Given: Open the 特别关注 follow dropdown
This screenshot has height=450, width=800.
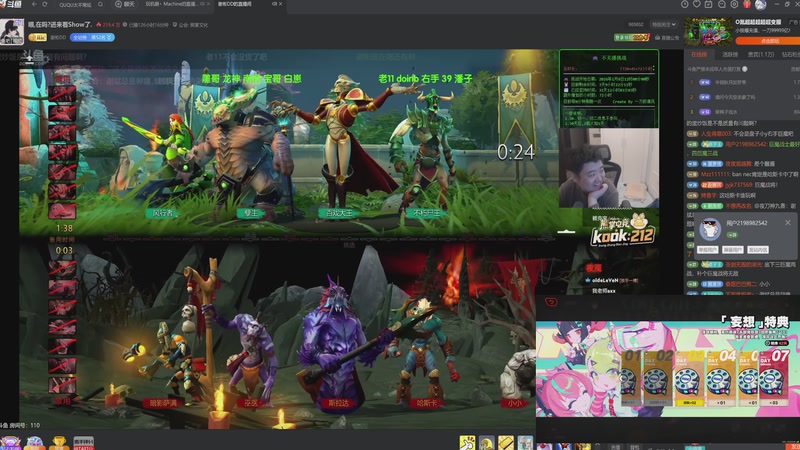Looking at the screenshot, I should [663, 24].
